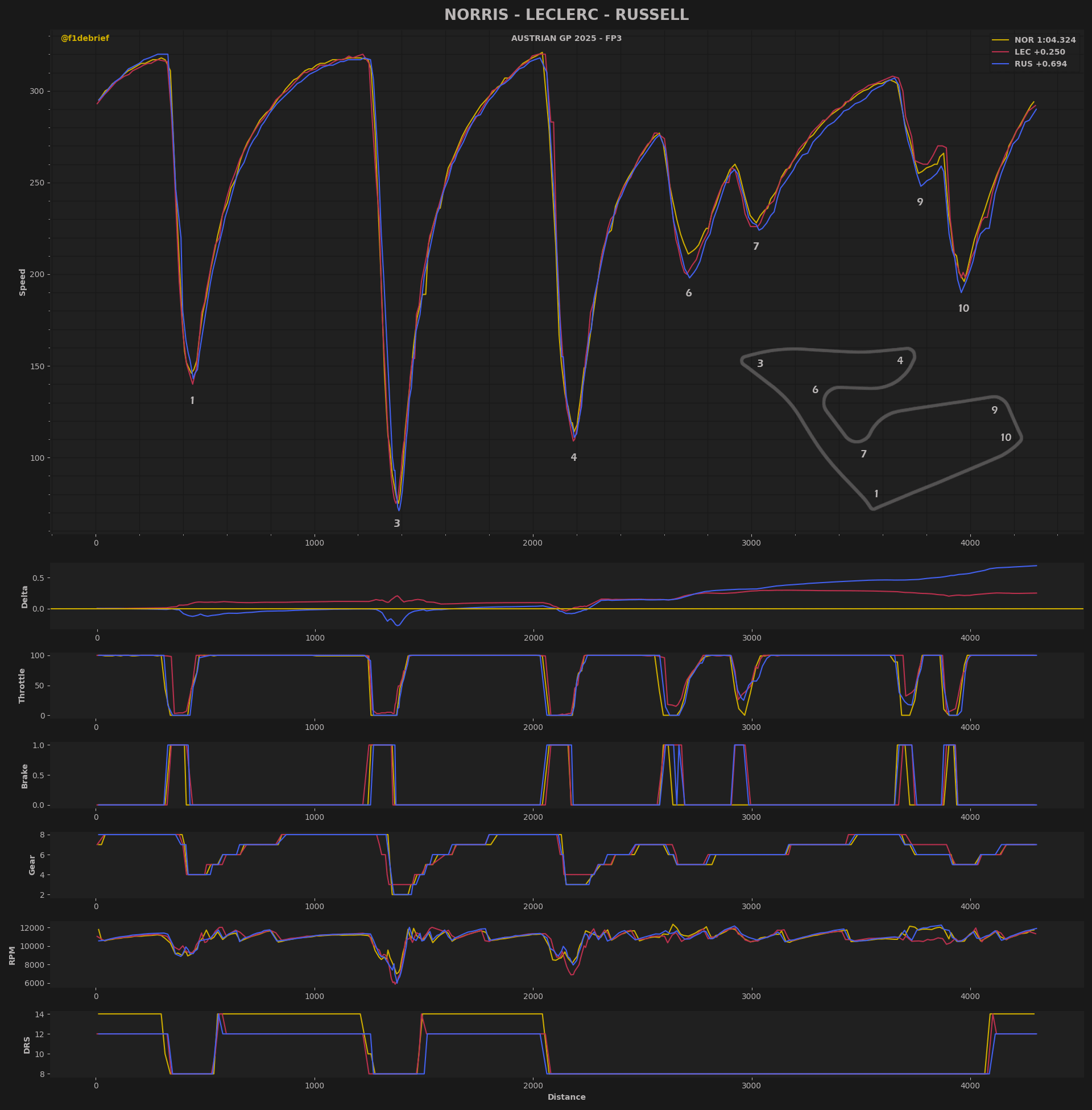Image resolution: width=1092 pixels, height=1110 pixels.
Task: Click the Distance x-axis label
Action: [566, 1097]
